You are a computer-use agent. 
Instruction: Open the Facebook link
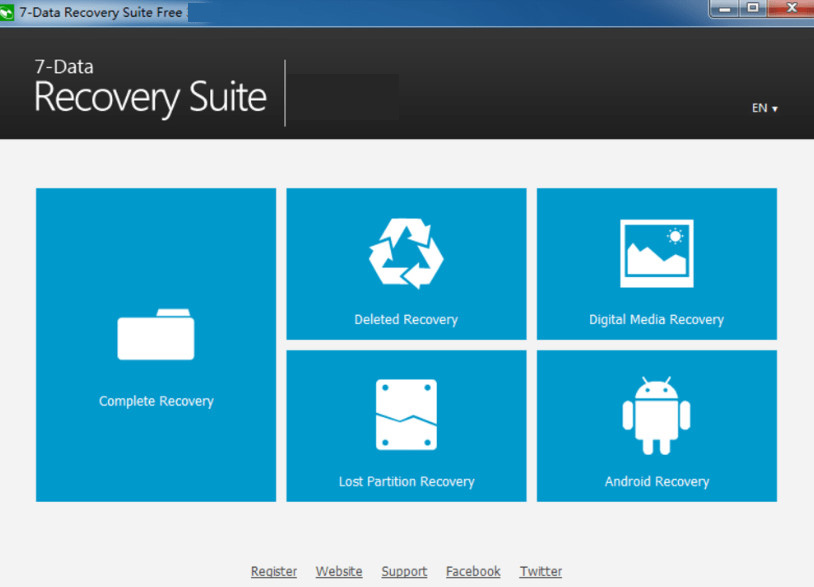point(473,571)
